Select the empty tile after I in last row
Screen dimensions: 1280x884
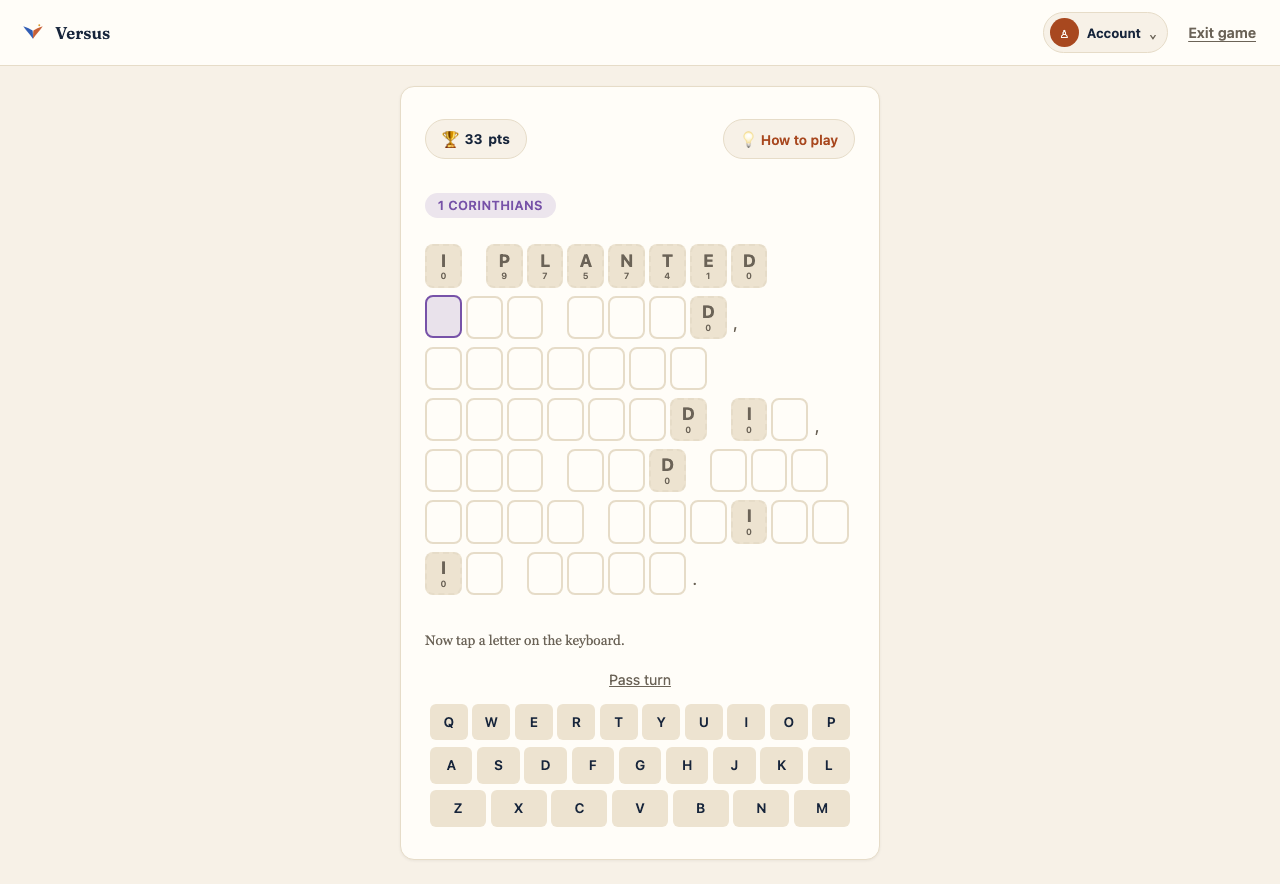485,573
